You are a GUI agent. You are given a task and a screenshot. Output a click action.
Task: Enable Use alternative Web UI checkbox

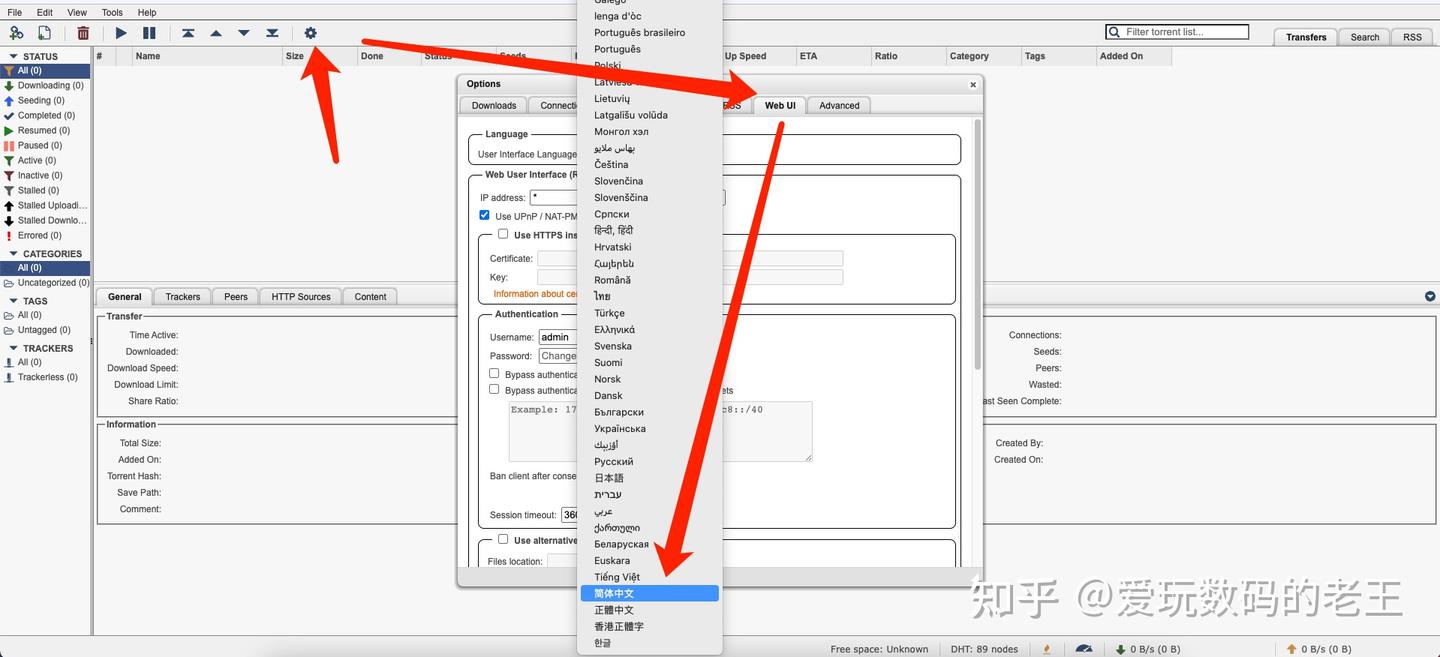pos(503,539)
